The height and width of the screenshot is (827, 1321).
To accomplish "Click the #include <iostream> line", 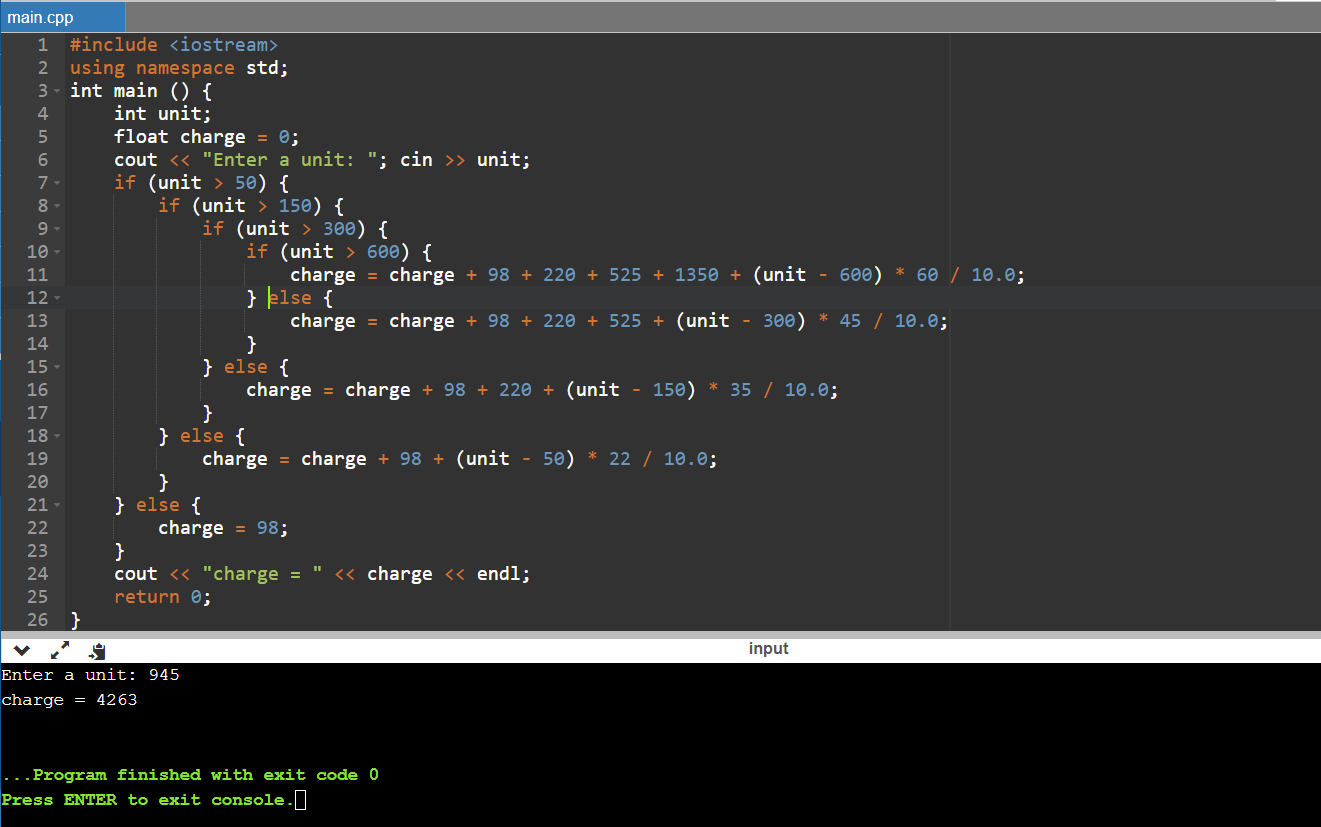I will [173, 45].
